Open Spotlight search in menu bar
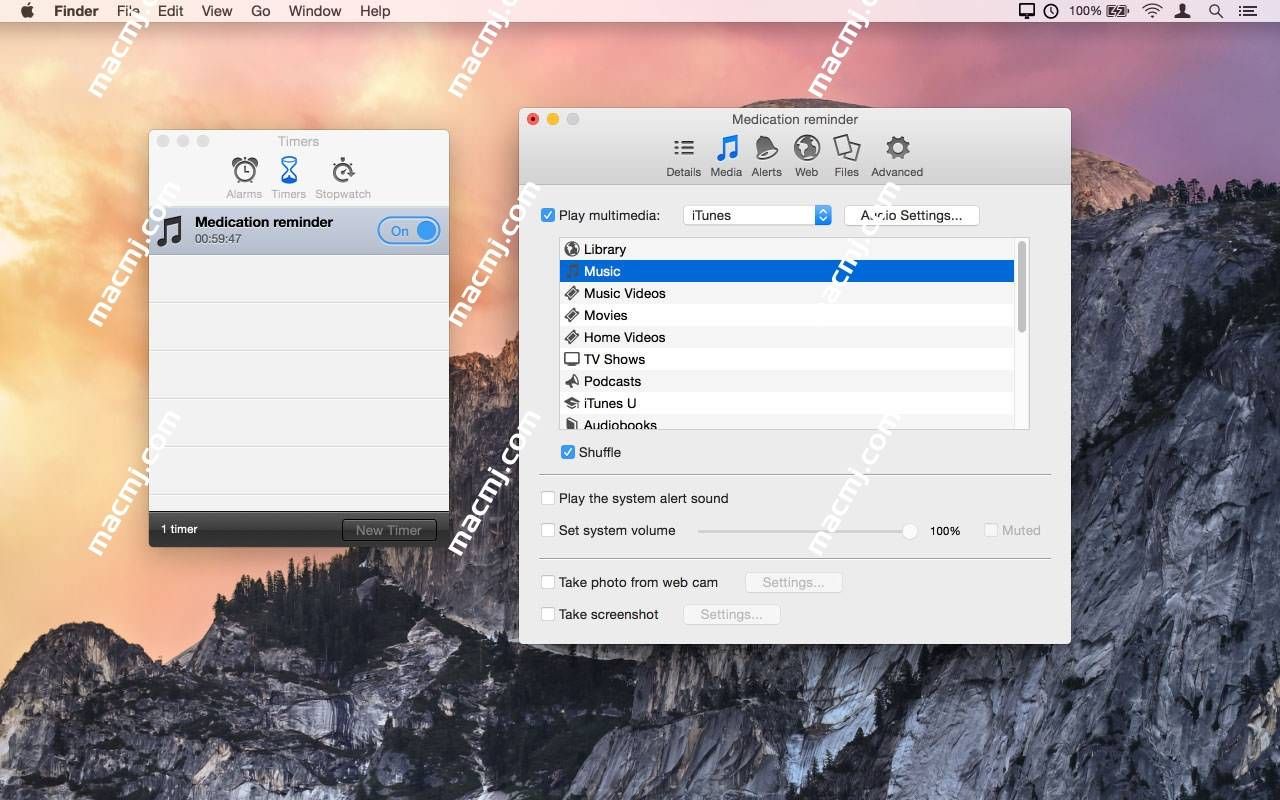 point(1216,11)
